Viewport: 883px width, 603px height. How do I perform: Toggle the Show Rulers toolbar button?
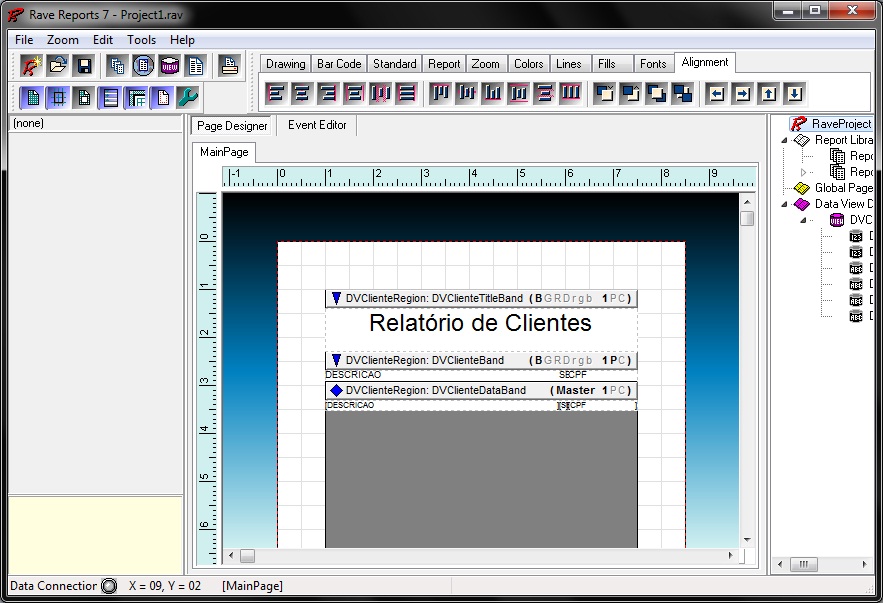point(136,98)
